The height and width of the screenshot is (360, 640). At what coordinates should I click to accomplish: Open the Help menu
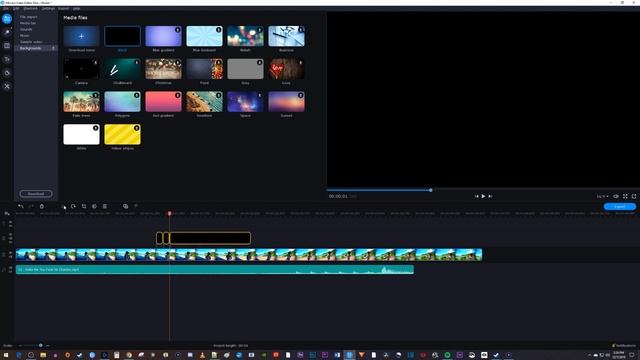point(76,8)
